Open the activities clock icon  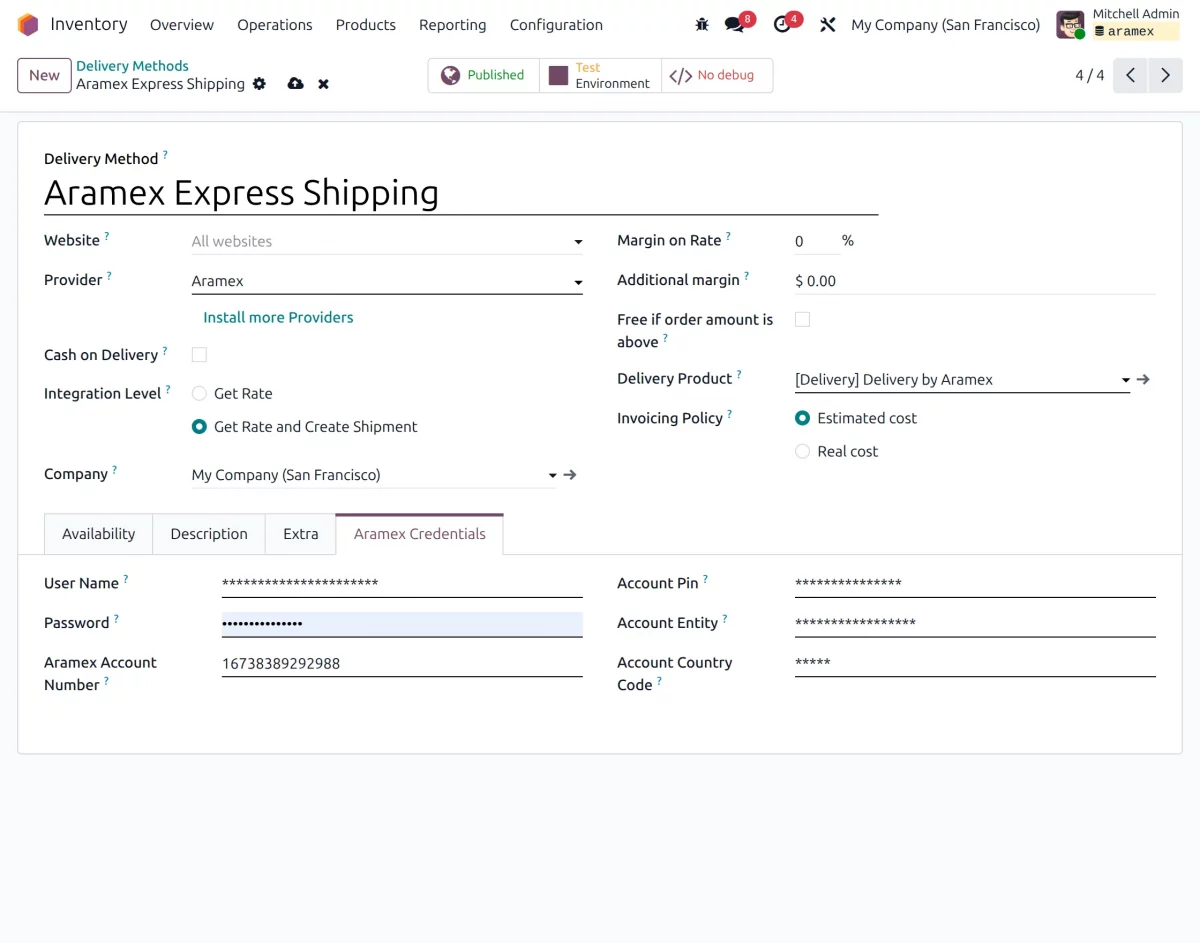[x=782, y=25]
